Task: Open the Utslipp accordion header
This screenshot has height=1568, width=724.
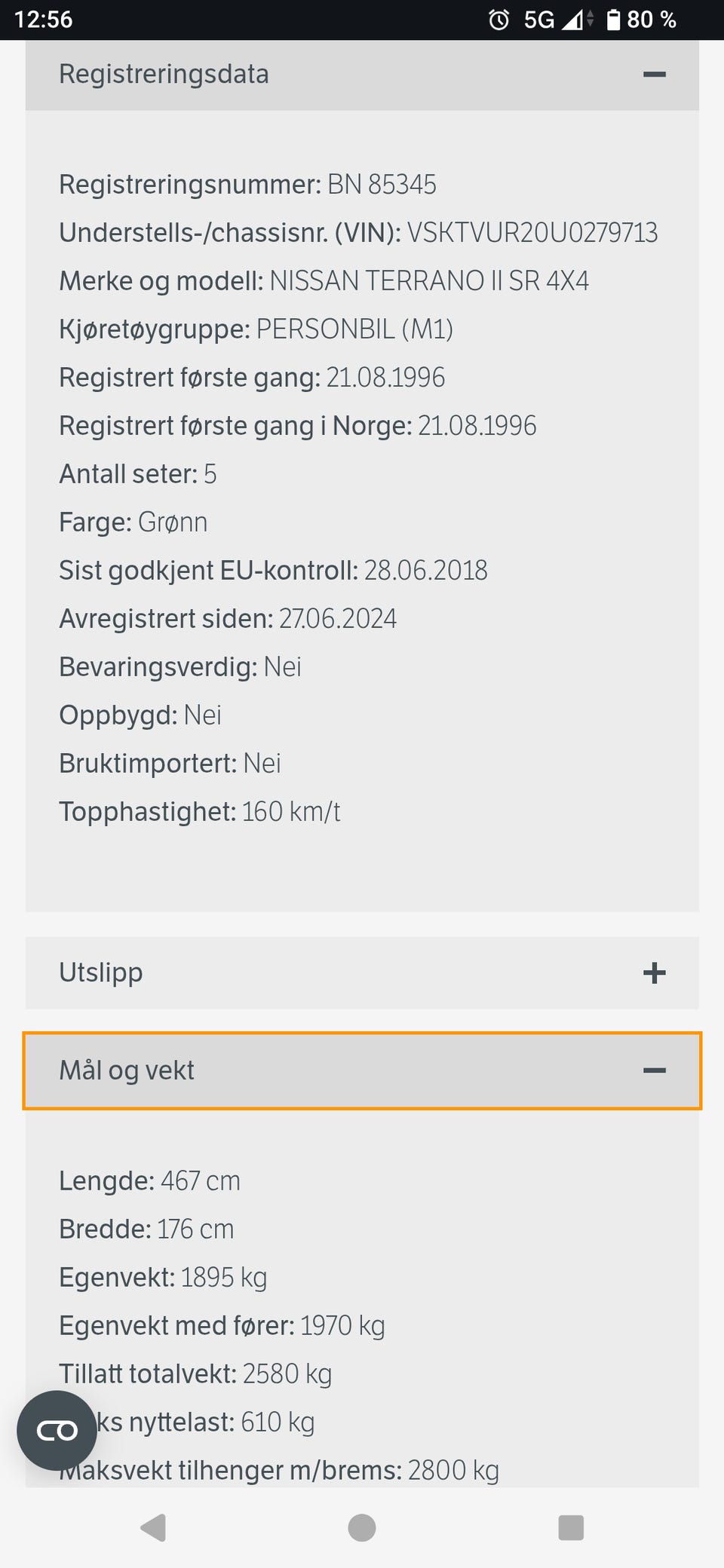Action: pyautogui.click(x=362, y=972)
